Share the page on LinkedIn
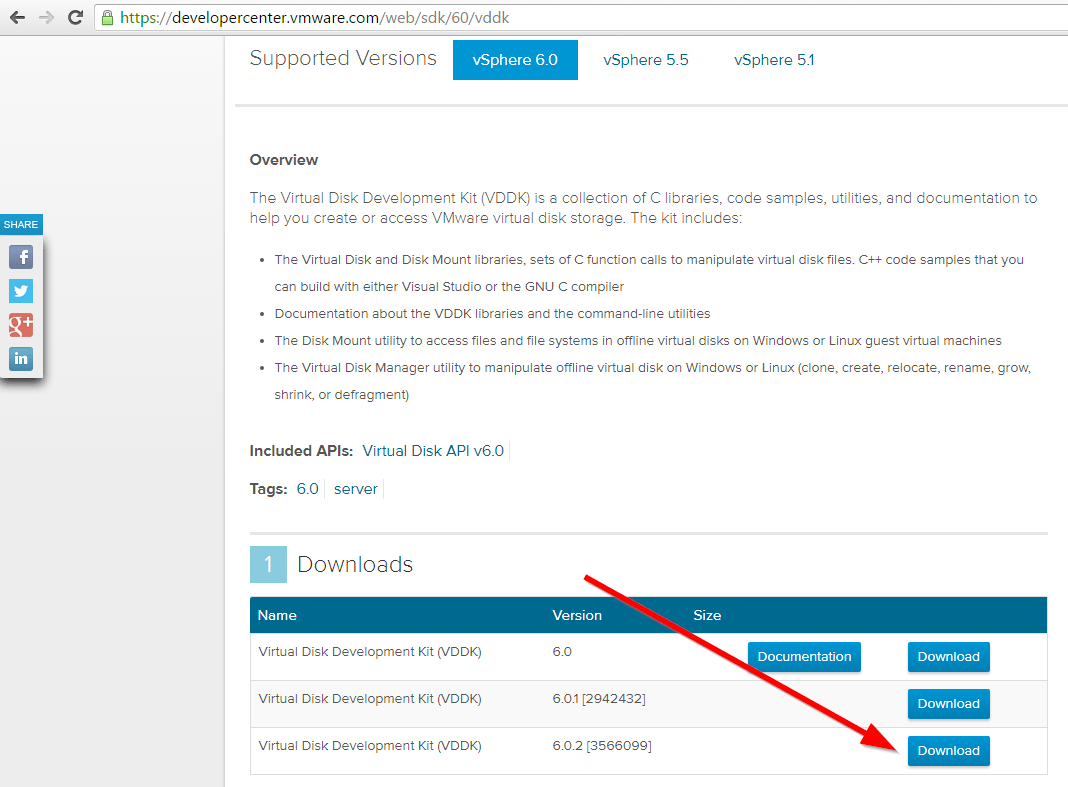1068x787 pixels. point(21,358)
